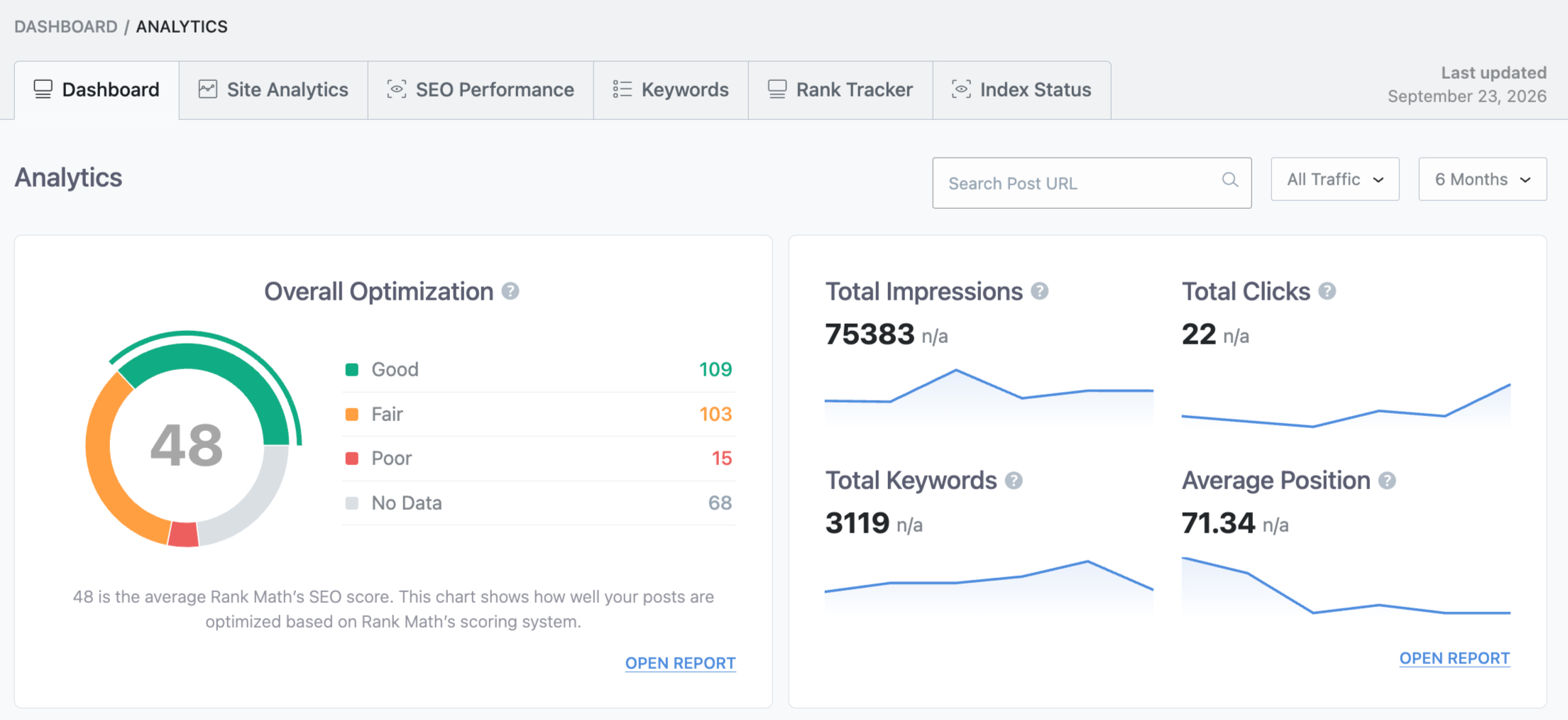1568x720 pixels.
Task: Click the Keywords list icon
Action: pos(622,89)
